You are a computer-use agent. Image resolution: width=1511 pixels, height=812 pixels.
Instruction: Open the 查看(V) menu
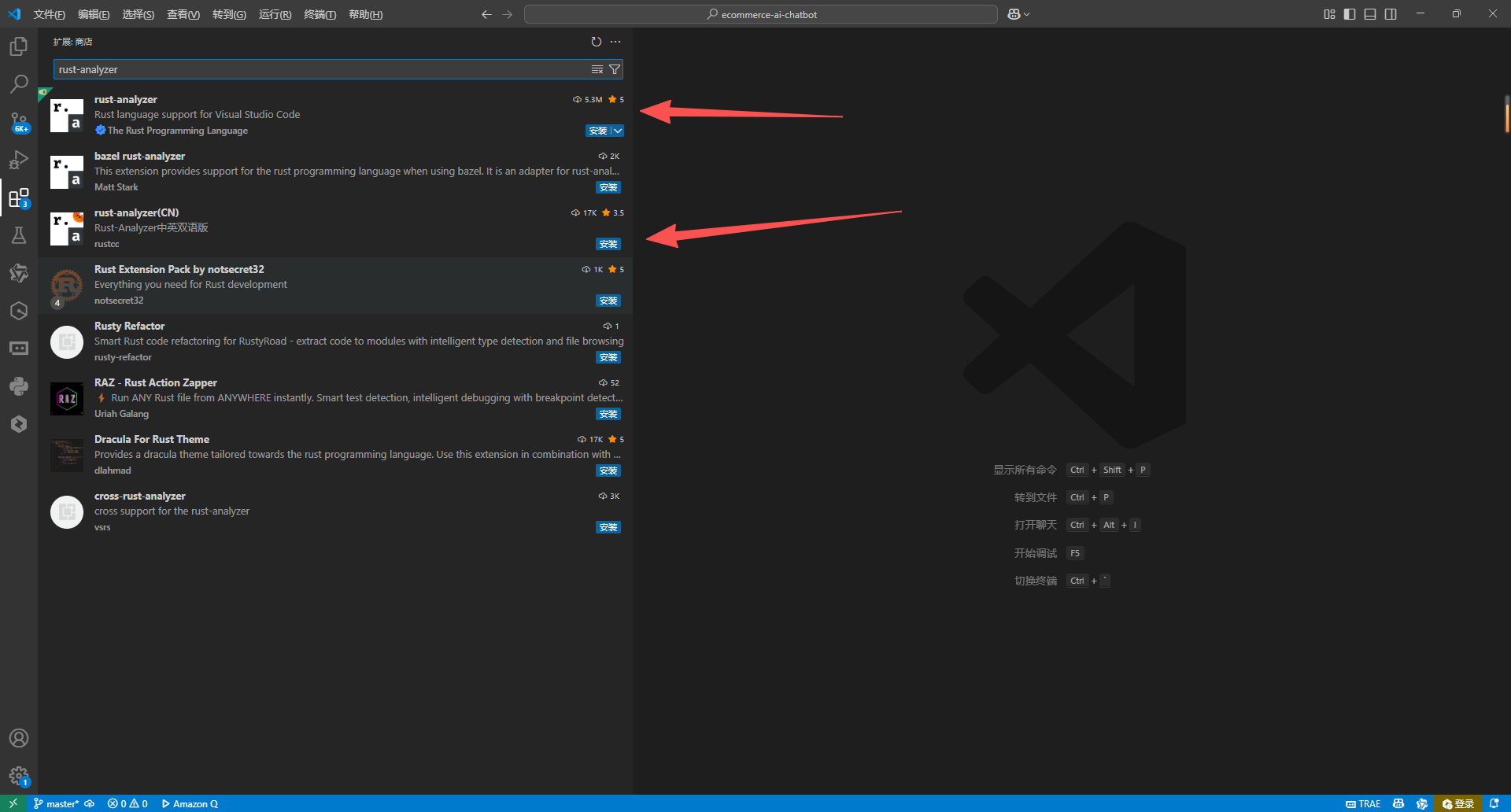coord(183,14)
